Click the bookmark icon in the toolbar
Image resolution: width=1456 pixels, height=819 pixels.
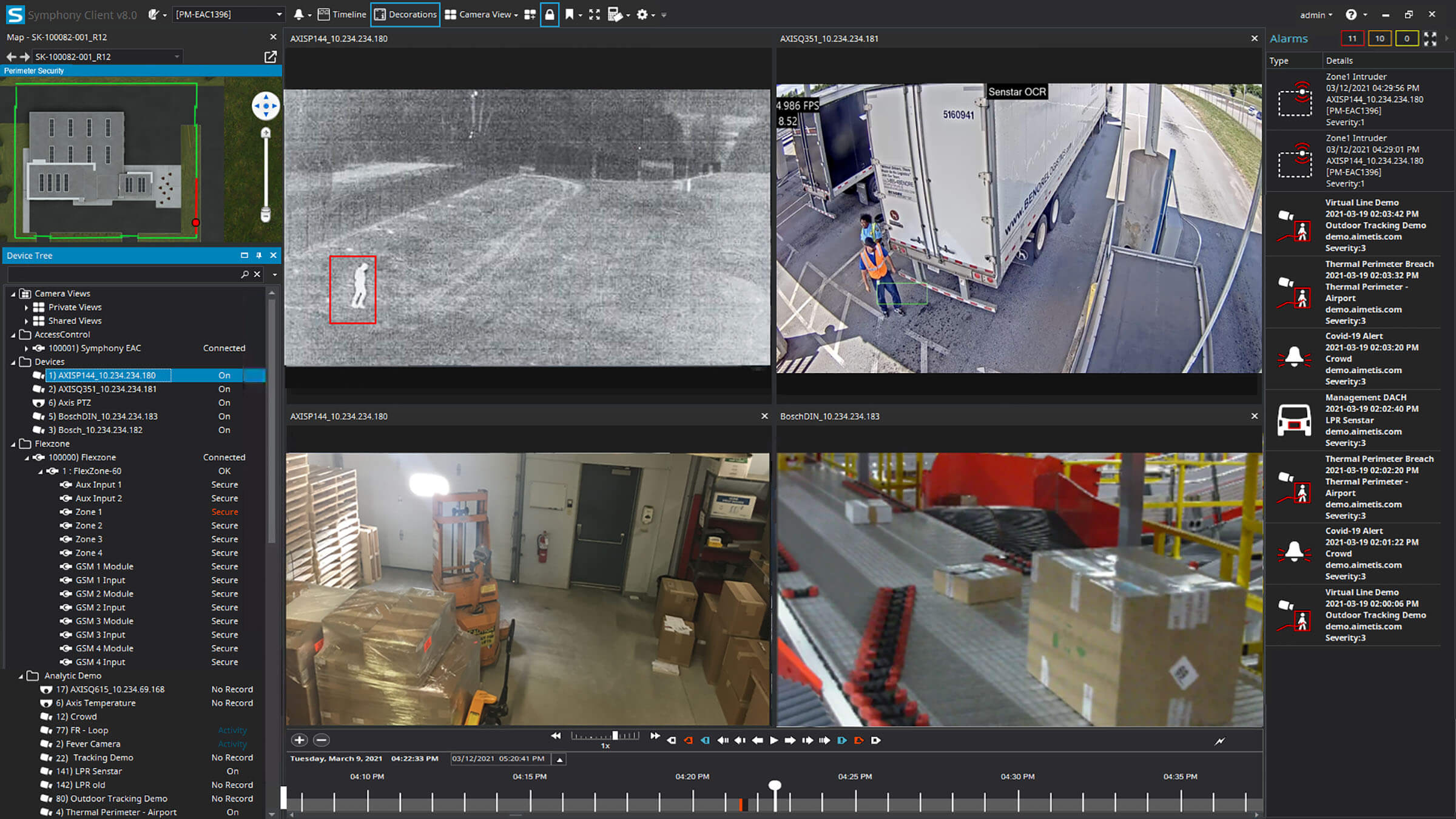coord(569,15)
